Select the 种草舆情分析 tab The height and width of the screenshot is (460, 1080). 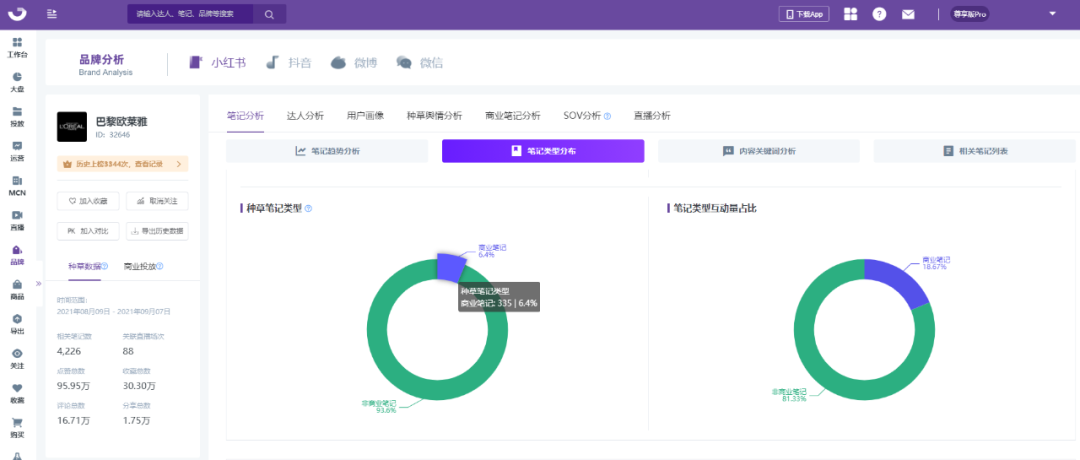435,116
